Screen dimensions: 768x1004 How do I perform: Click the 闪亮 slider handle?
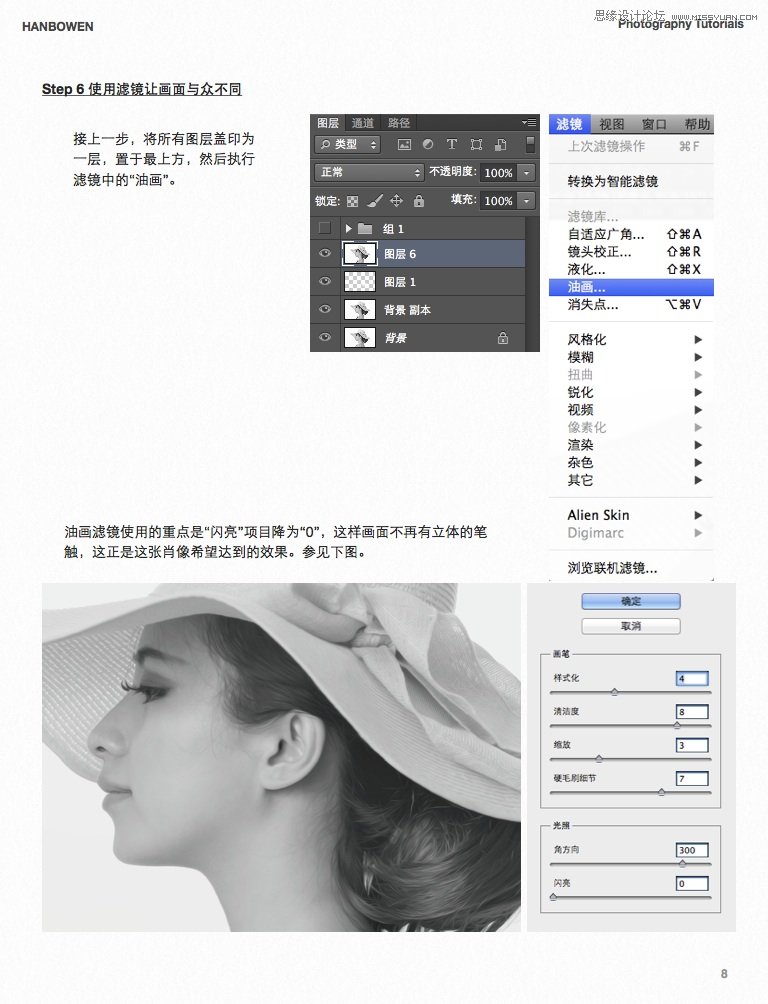click(553, 897)
